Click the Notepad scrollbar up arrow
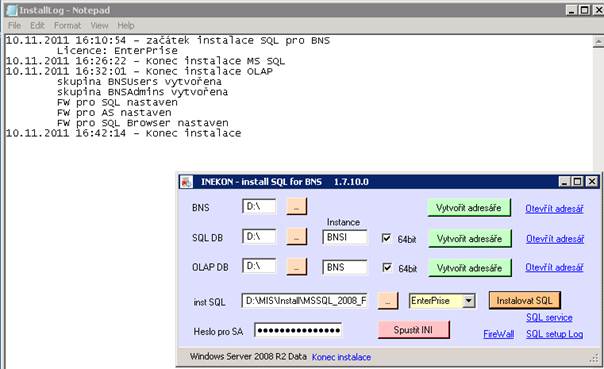The height and width of the screenshot is (369, 604). pos(598,41)
